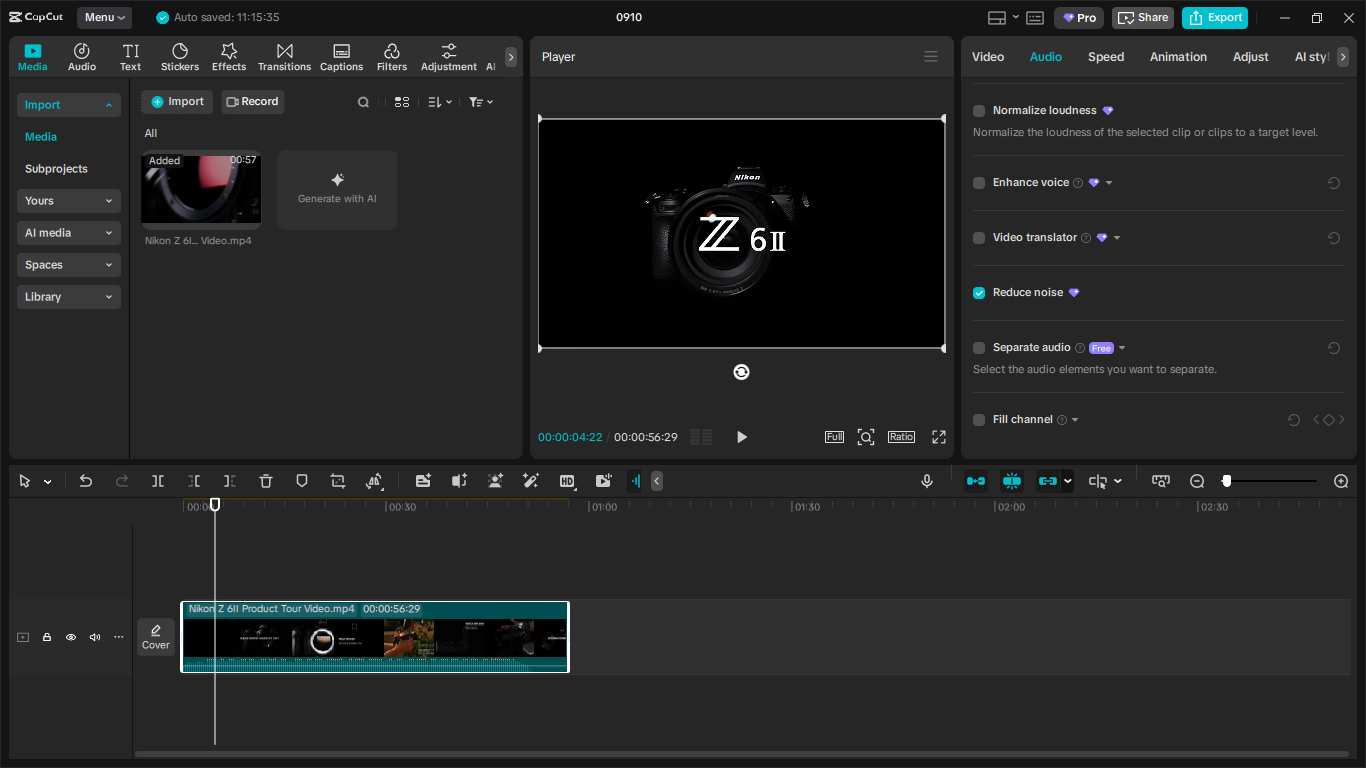Open the sort order dropdown in Media panel

438,101
